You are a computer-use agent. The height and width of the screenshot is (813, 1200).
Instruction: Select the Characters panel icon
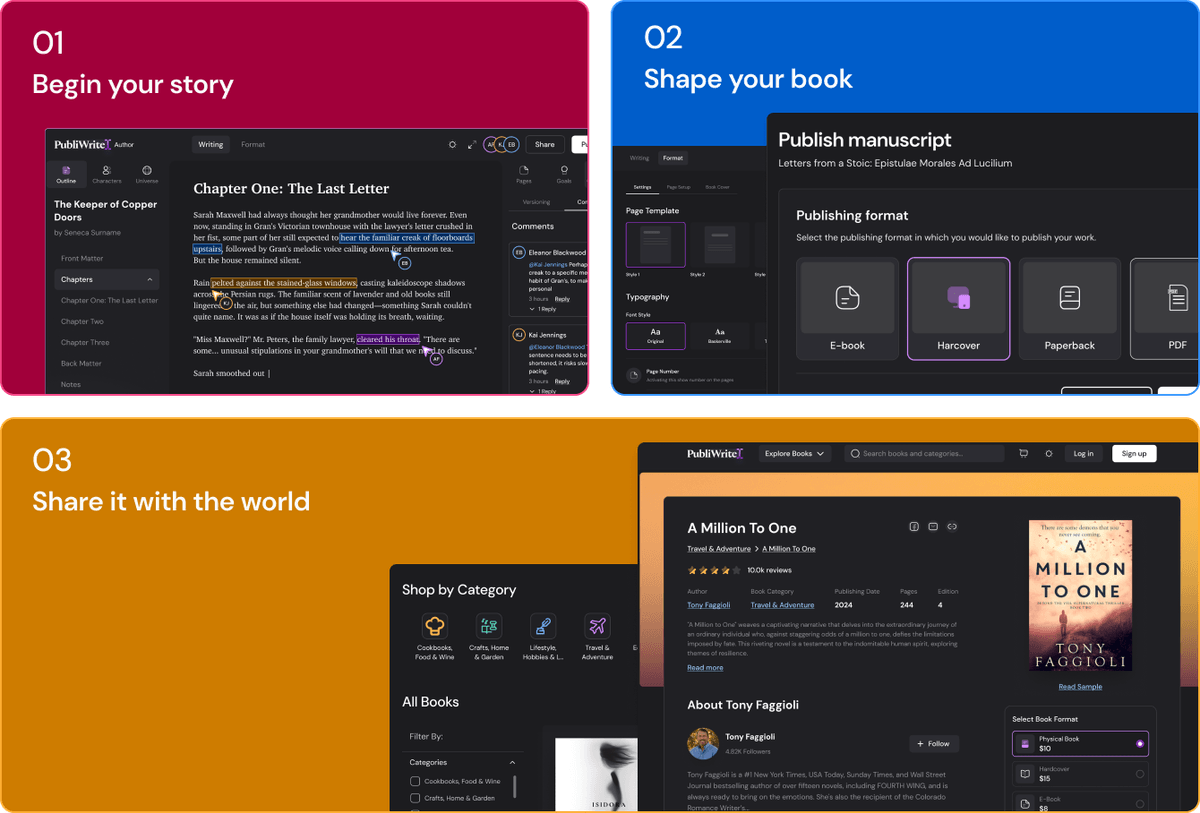tap(106, 172)
